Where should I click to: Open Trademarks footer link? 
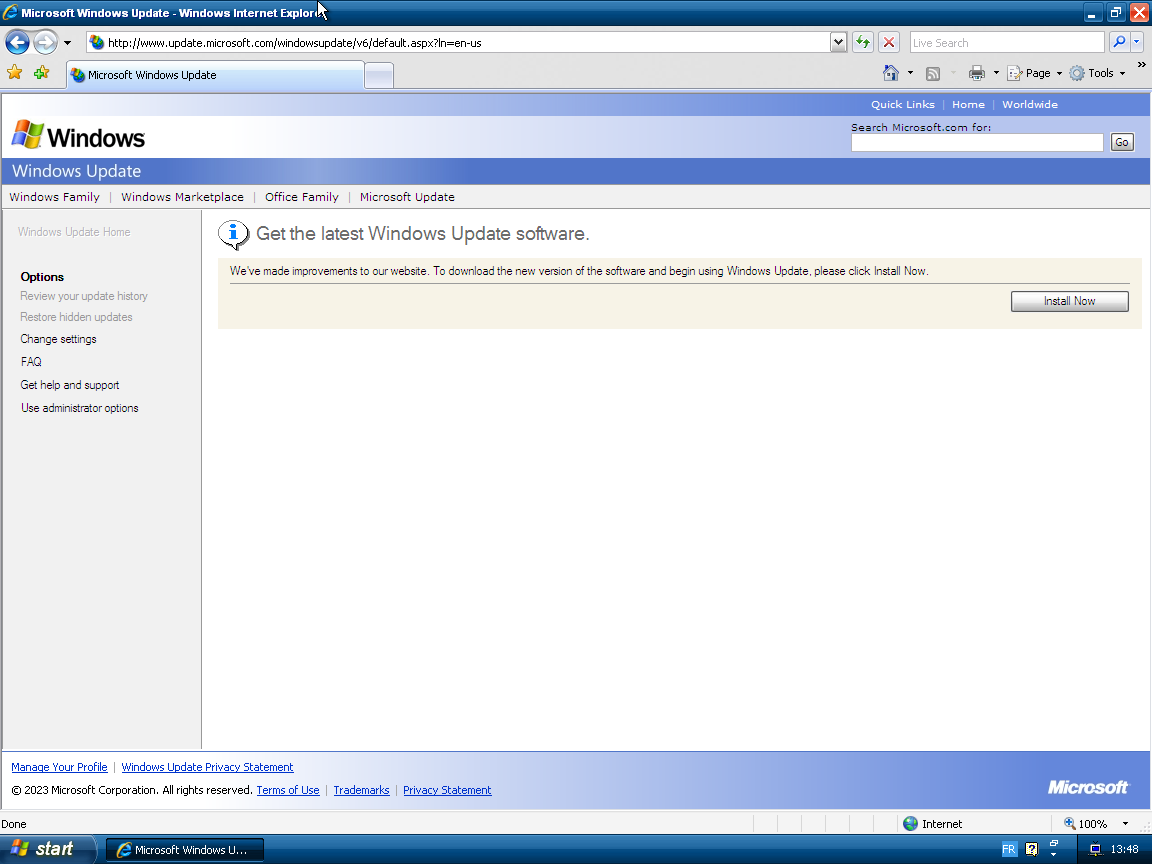pyautogui.click(x=361, y=790)
